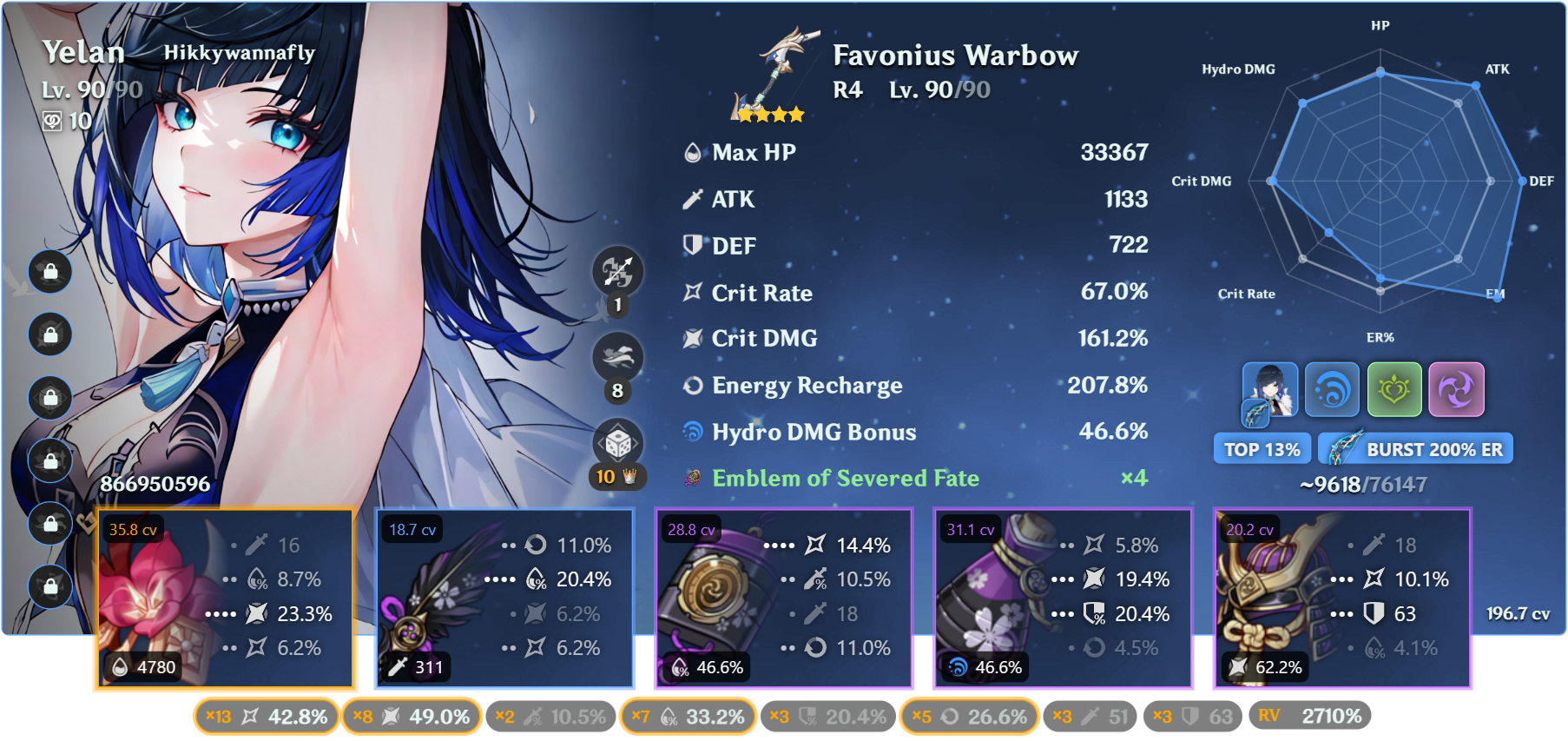Toggle the first constellation lock icon

[50, 272]
